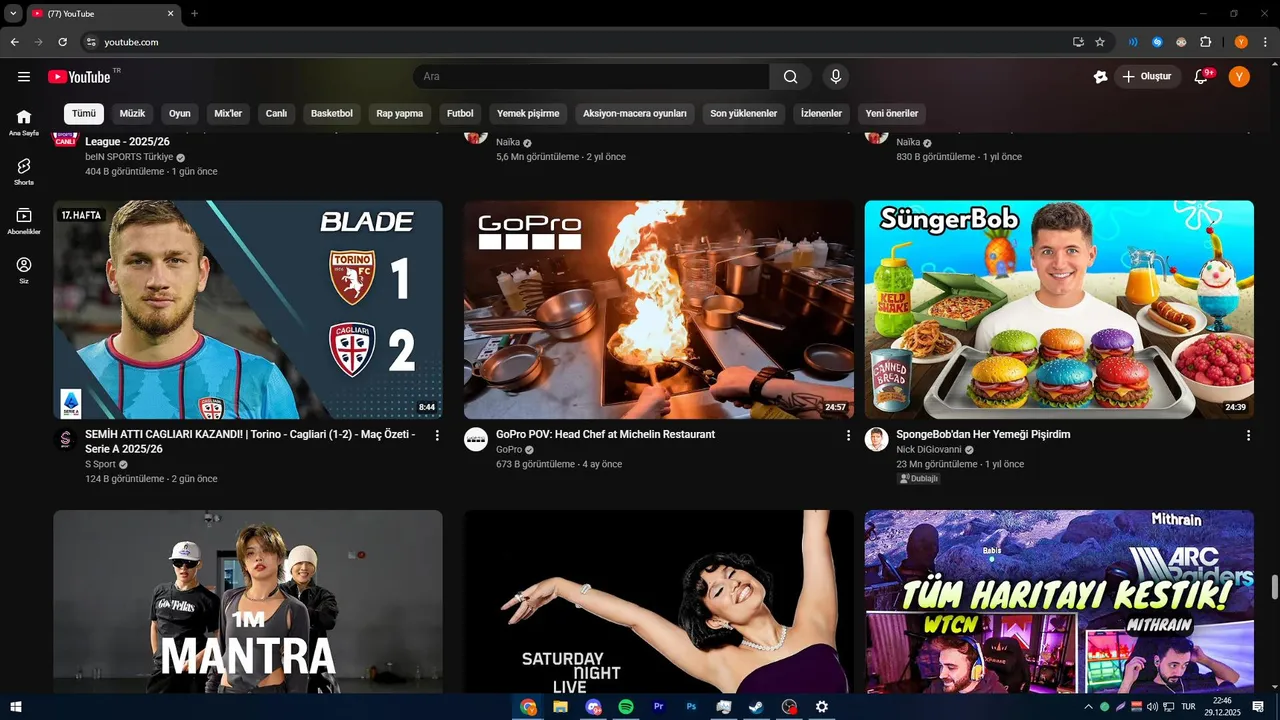The width and height of the screenshot is (1280, 720).
Task: Select the Yemek pişirme filter chip
Action: pyautogui.click(x=528, y=114)
